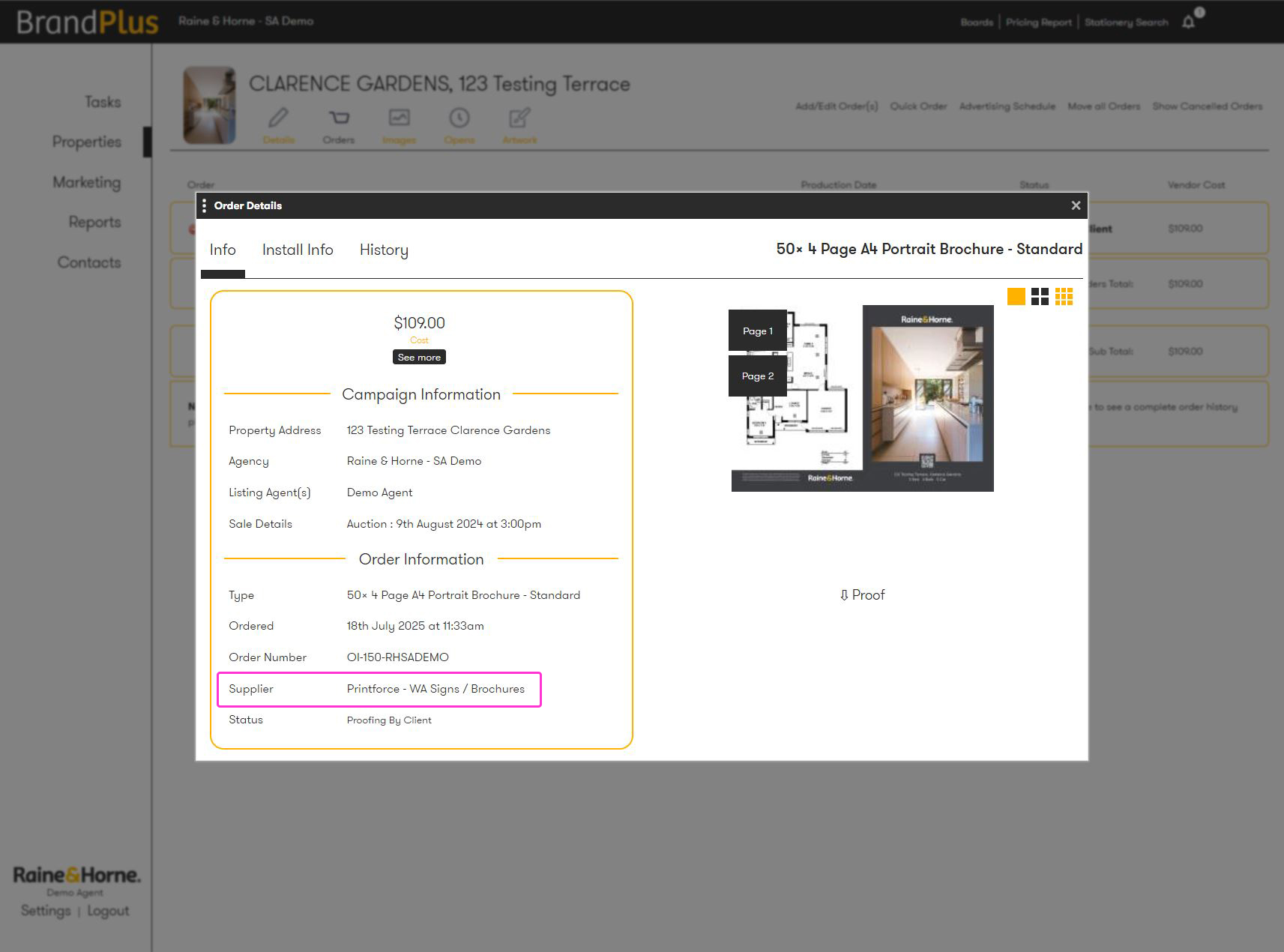Open the Boards link

pos(977,22)
